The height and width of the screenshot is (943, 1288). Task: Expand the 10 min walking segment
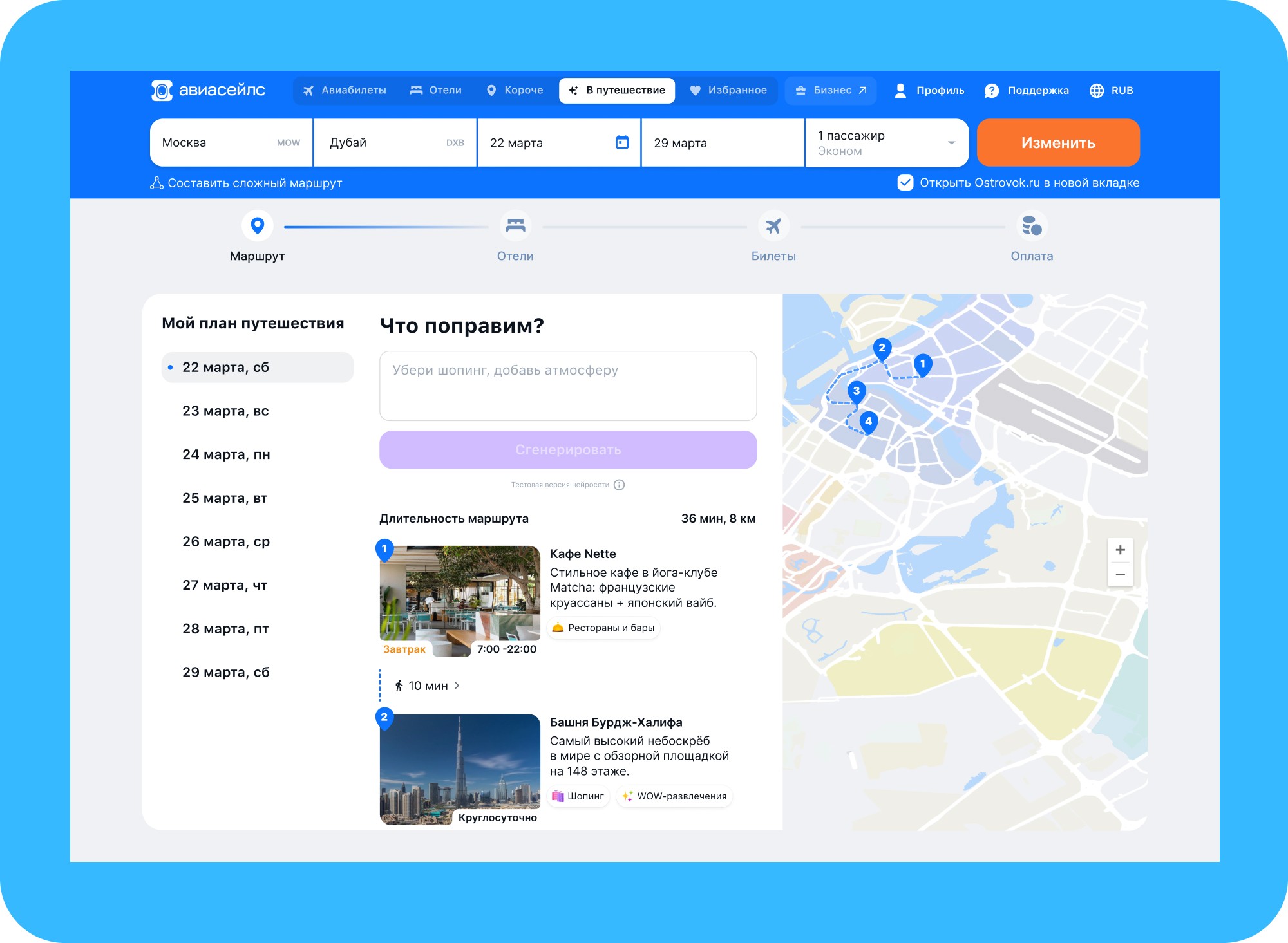pos(428,686)
